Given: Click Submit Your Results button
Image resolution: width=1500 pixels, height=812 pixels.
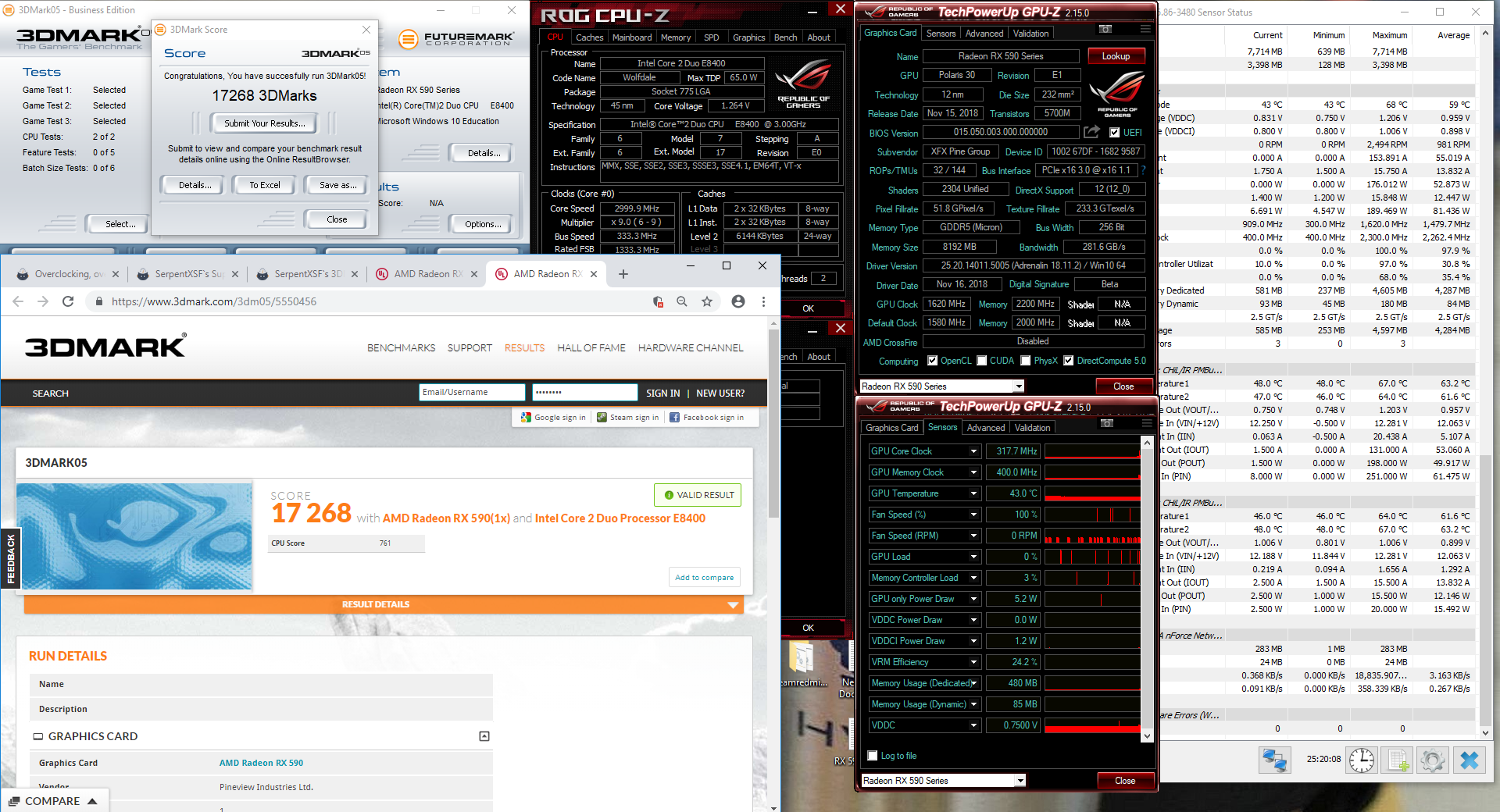Looking at the screenshot, I should click(x=264, y=123).
